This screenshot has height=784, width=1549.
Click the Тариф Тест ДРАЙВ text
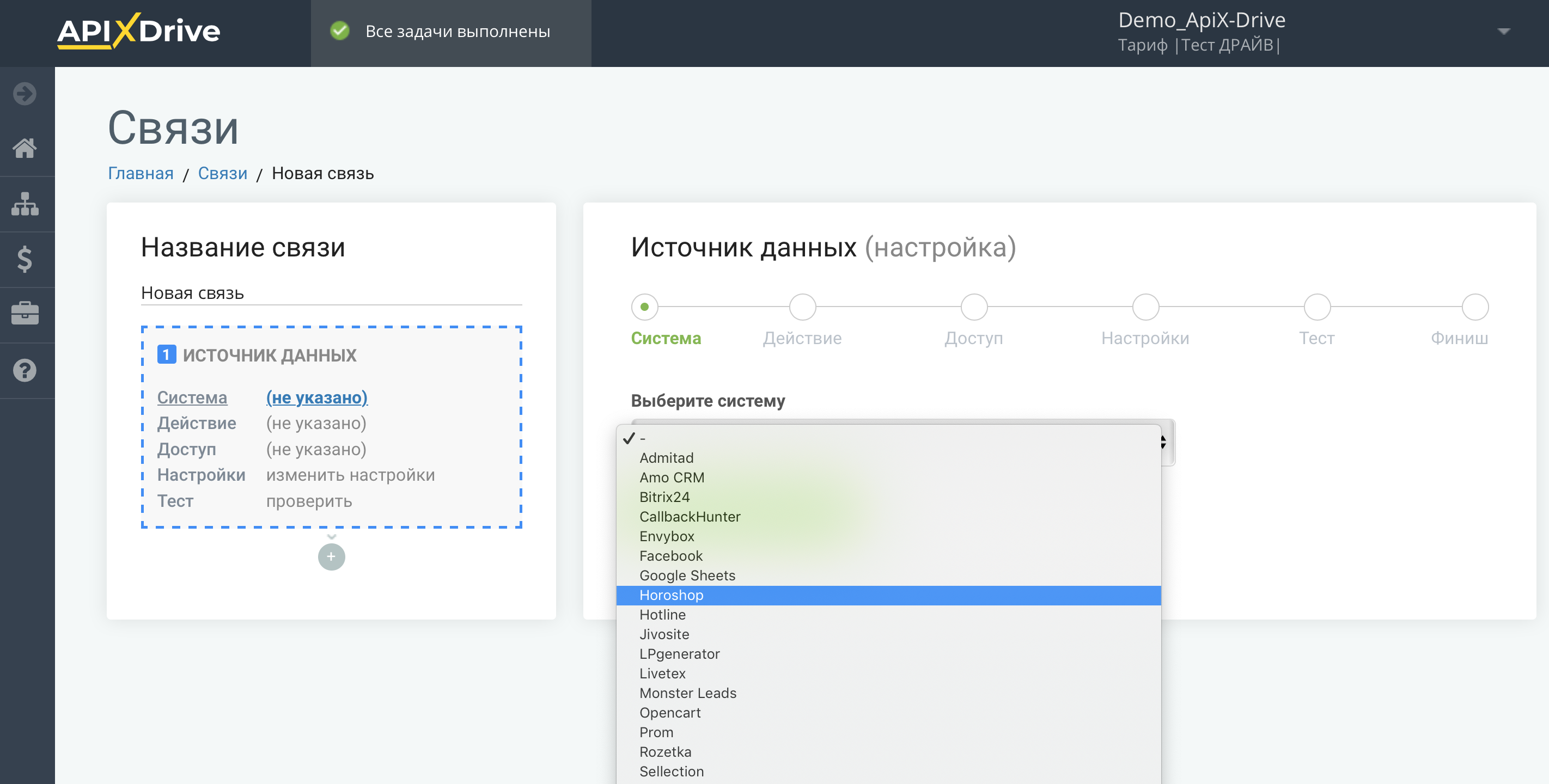[1199, 45]
